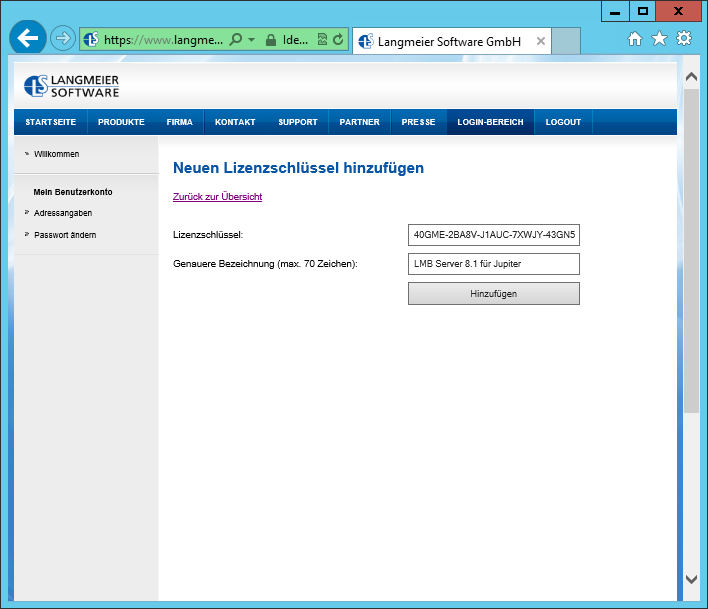708x609 pixels.
Task: Follow the Zurück zur Übersicht link
Action: tap(217, 197)
